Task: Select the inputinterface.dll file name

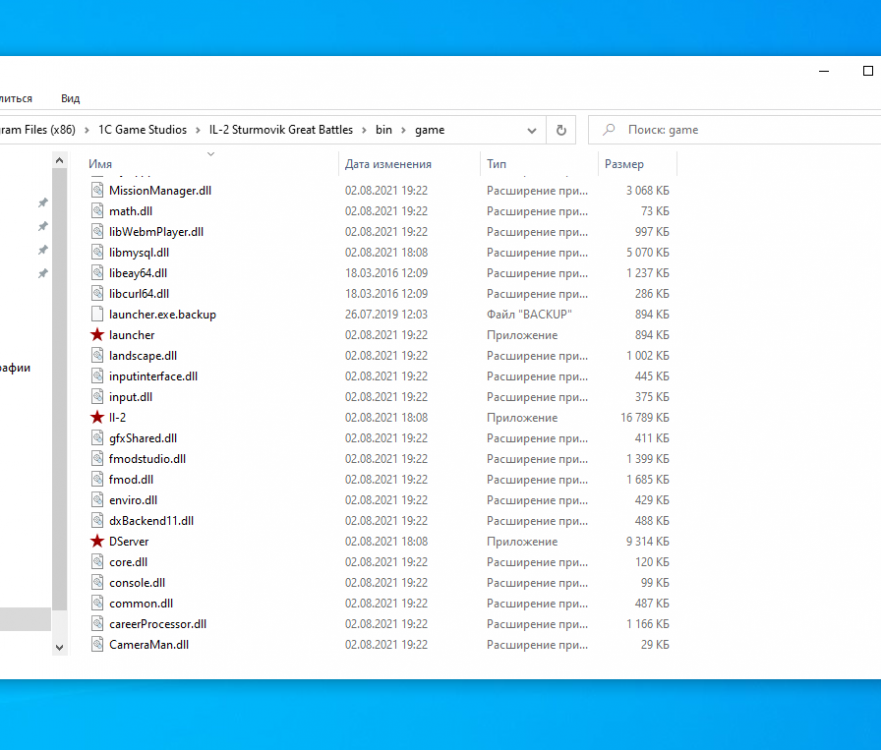Action: 153,376
